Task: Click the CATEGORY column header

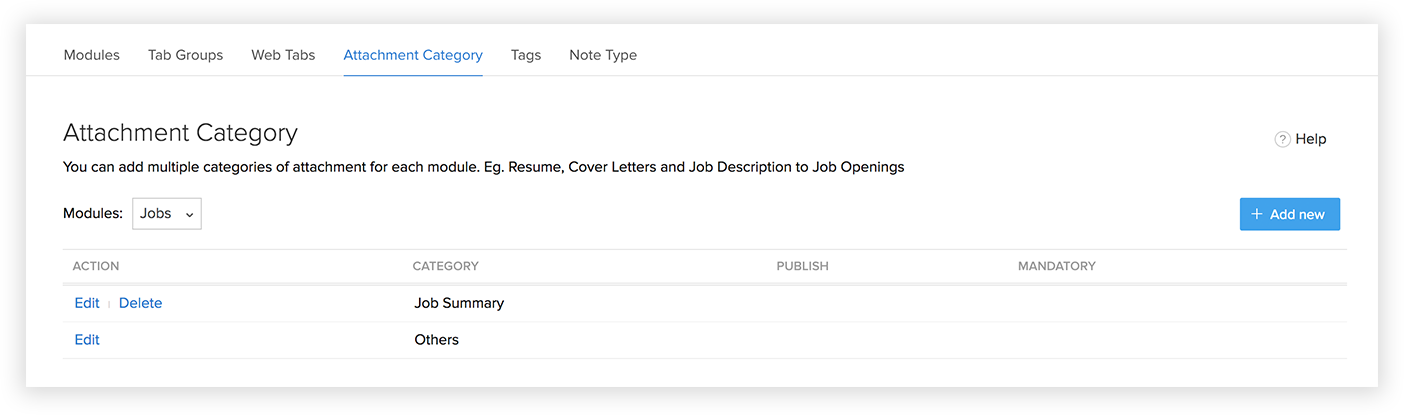Action: coord(445,266)
